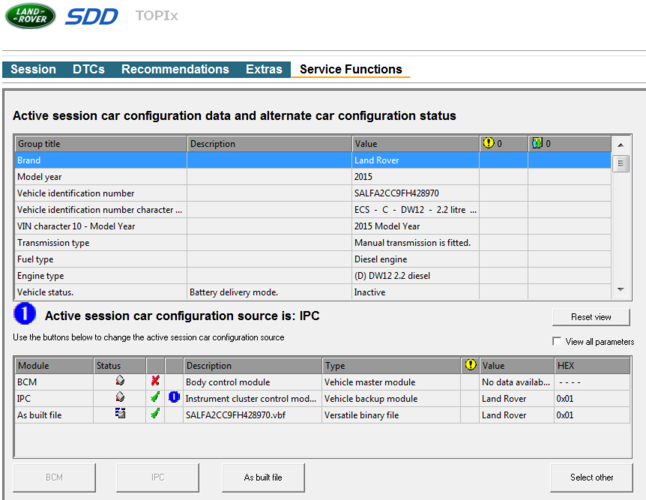Click the yellow warning icon in the module table header

[470, 364]
